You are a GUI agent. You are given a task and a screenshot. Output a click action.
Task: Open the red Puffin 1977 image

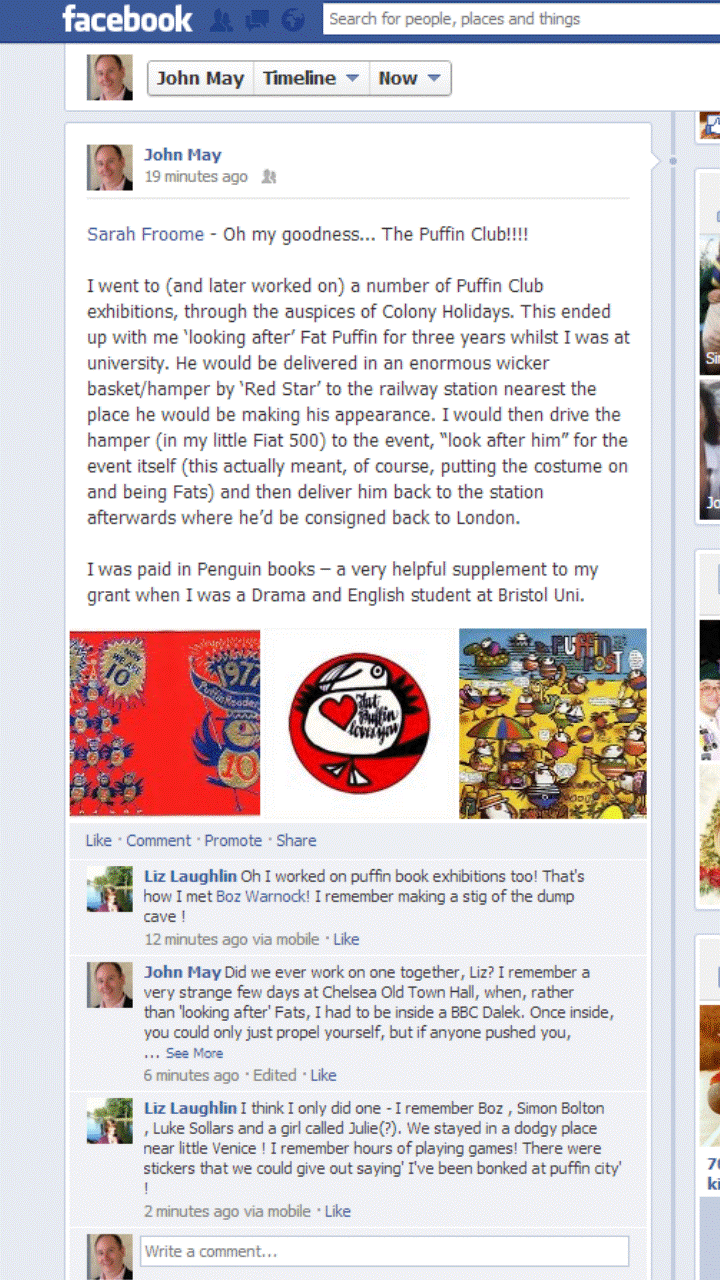coord(165,723)
